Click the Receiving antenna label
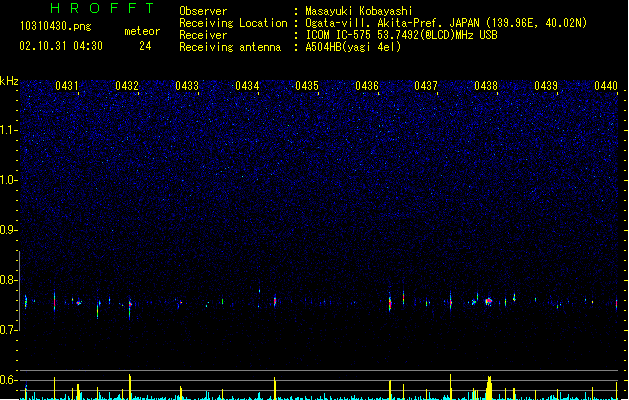 [x=230, y=47]
